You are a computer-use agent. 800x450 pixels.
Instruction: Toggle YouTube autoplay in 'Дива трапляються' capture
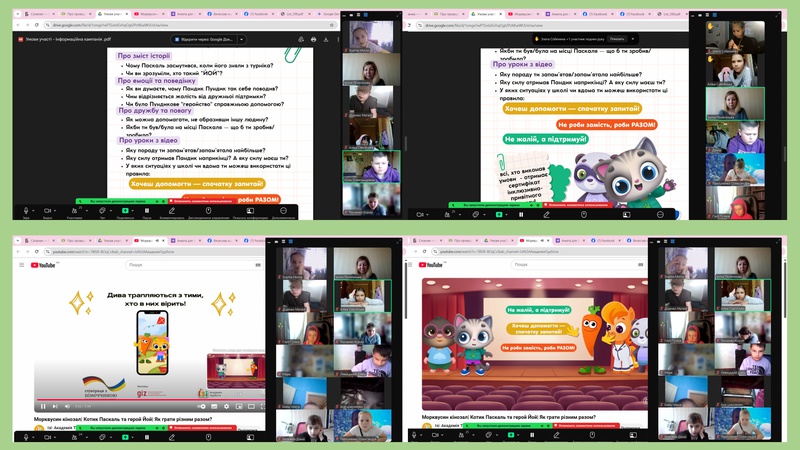tap(202, 406)
